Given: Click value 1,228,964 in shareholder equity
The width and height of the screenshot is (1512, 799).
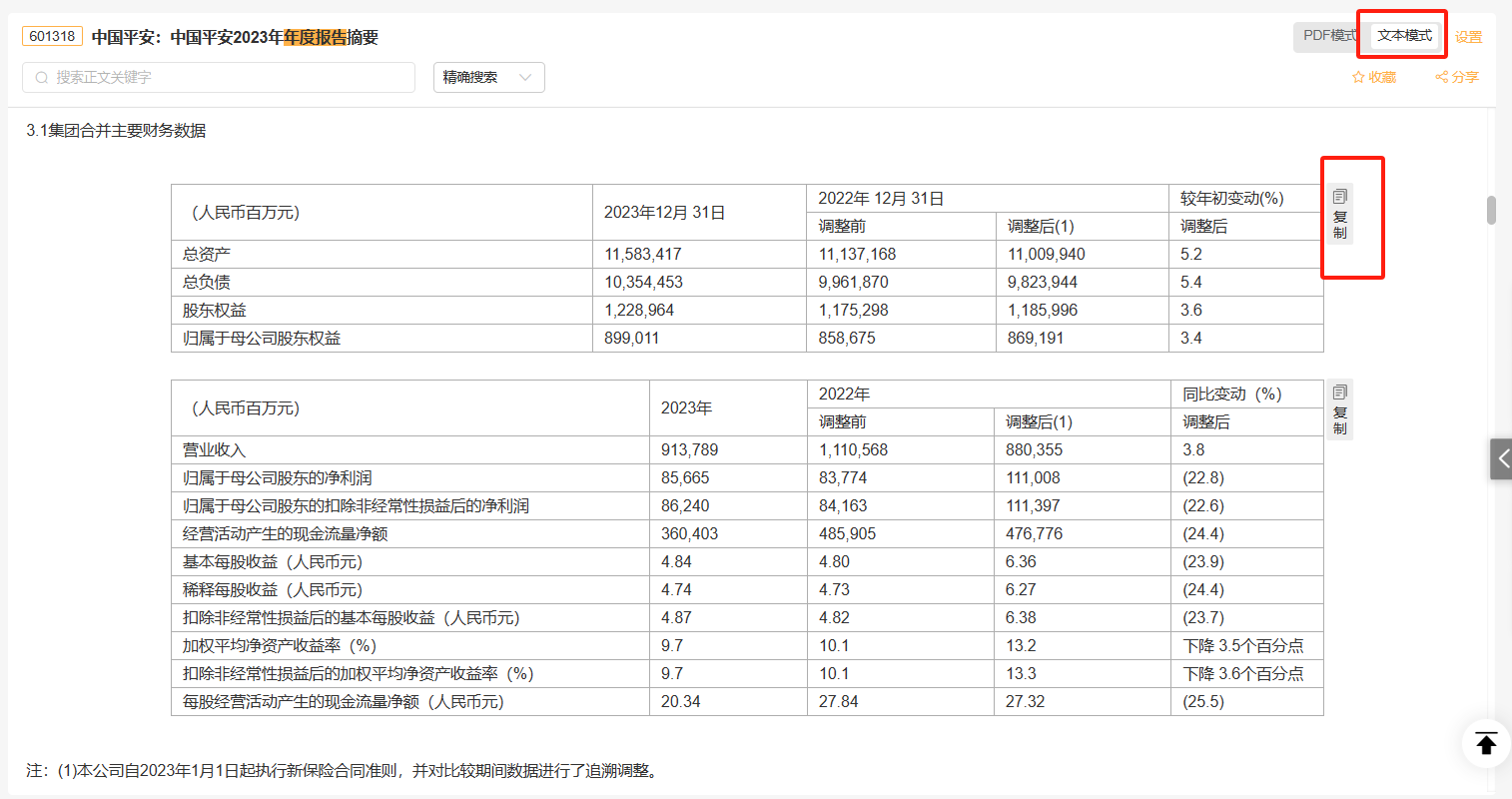Looking at the screenshot, I should click(639, 310).
